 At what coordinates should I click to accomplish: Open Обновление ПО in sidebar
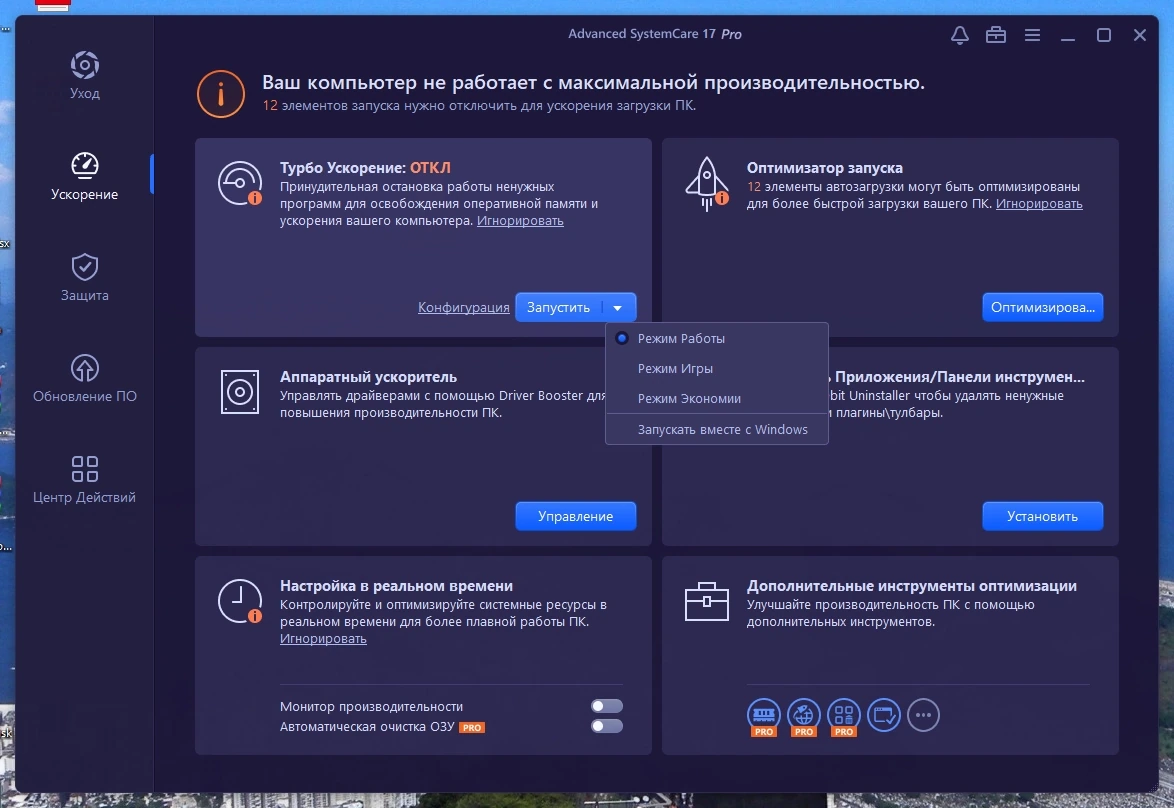(85, 378)
